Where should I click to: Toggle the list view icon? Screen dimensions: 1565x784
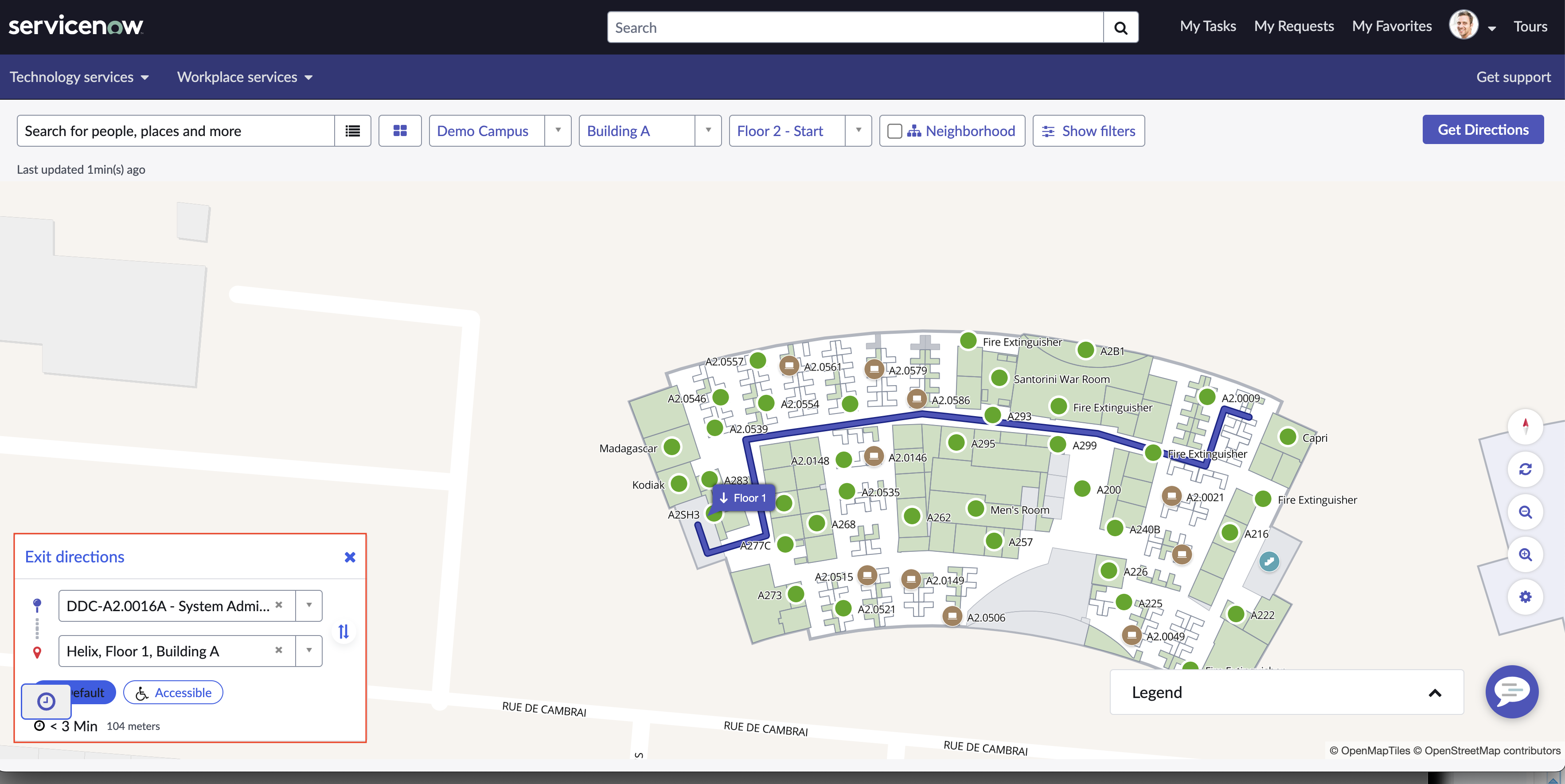(x=352, y=131)
